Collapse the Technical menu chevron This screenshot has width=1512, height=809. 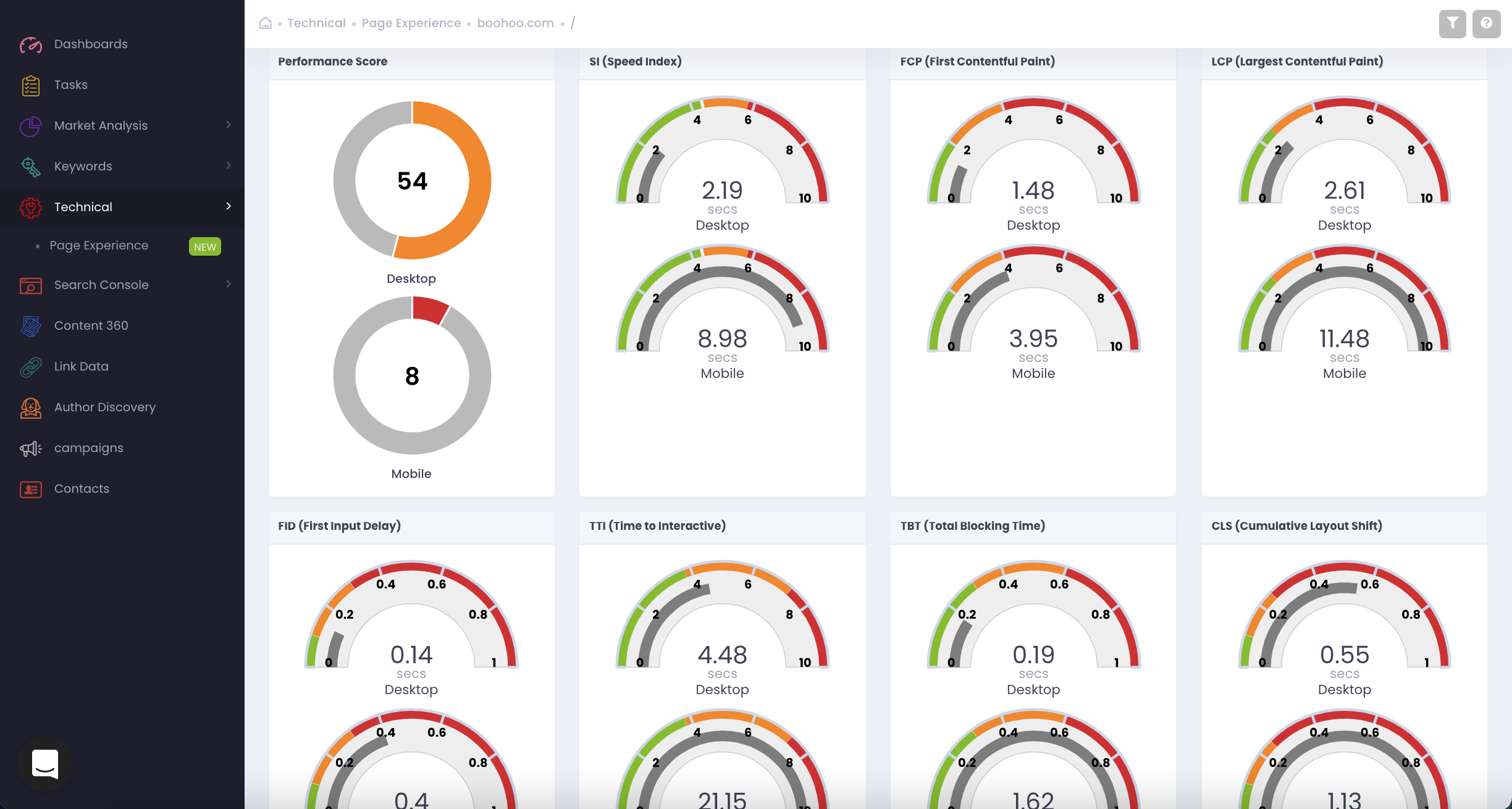(229, 206)
